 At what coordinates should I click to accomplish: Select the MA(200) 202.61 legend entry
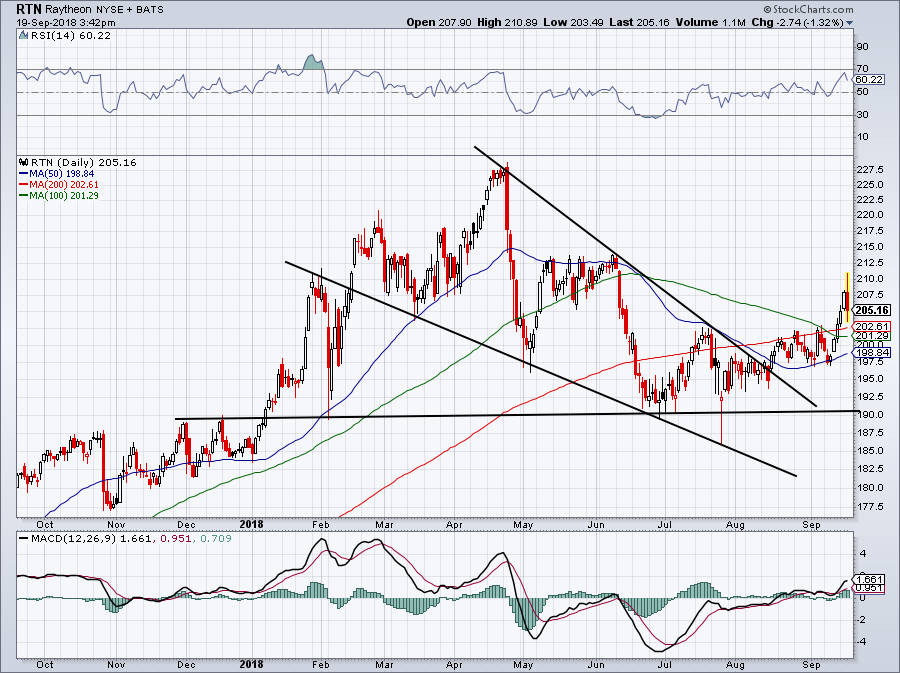[64, 185]
